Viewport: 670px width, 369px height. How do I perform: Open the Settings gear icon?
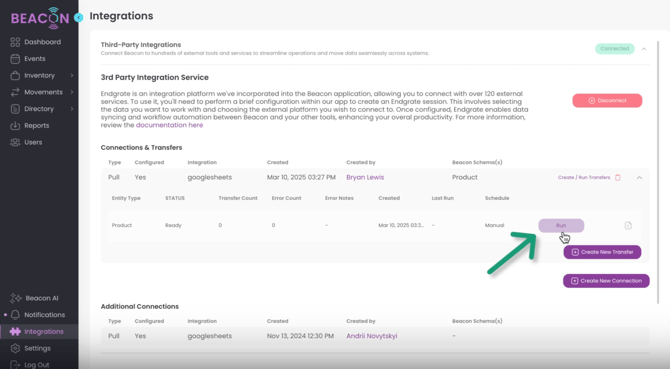click(x=15, y=348)
